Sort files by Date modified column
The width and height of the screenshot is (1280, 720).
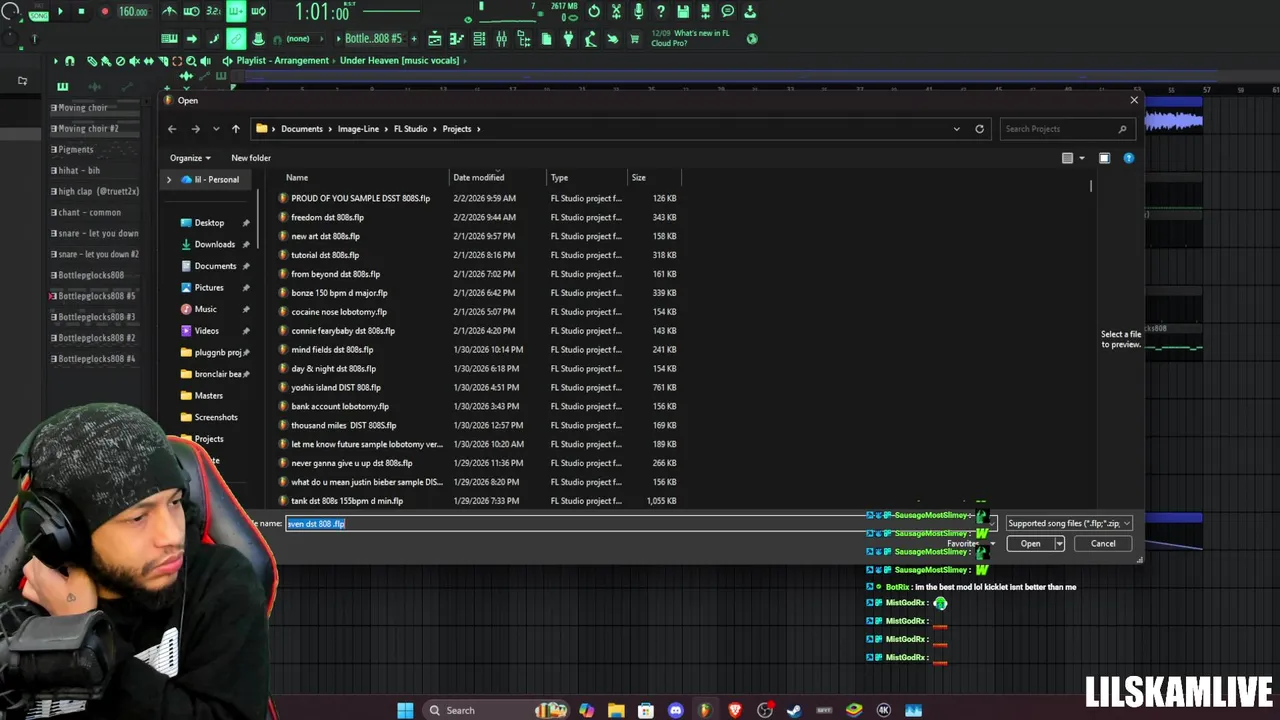479,177
